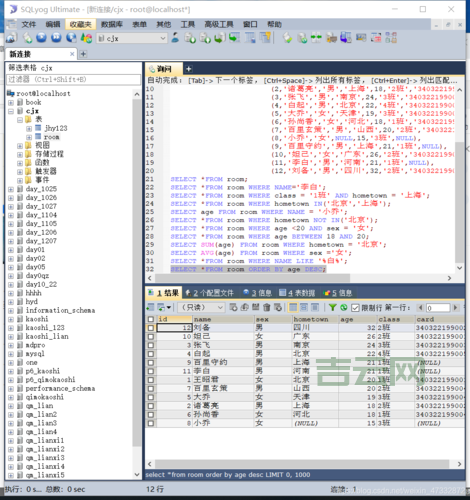Open the user manager person icon
Screen dimensions: 470x500
(x=175, y=38)
